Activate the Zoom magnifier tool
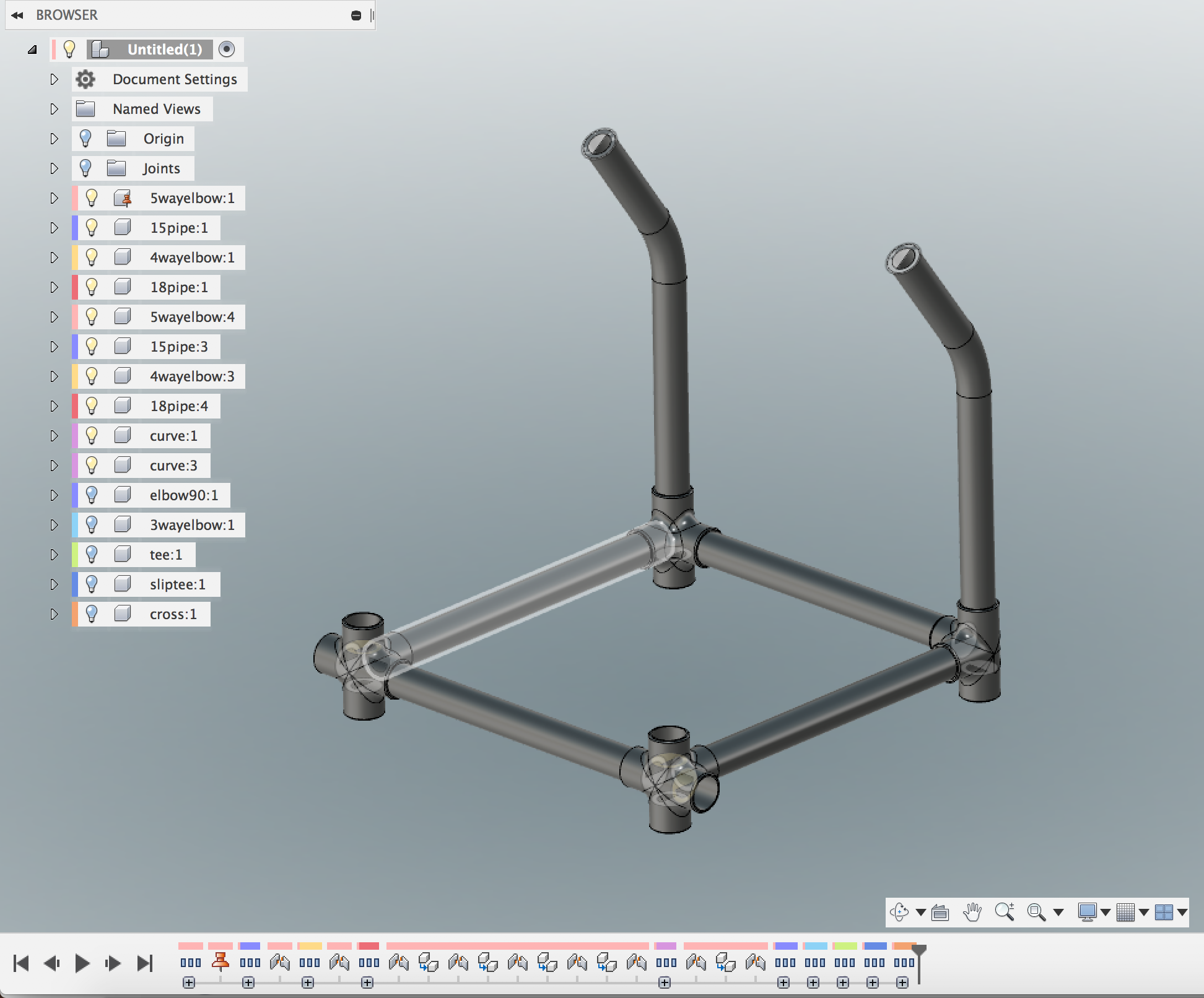This screenshot has width=1204, height=998. click(1005, 912)
